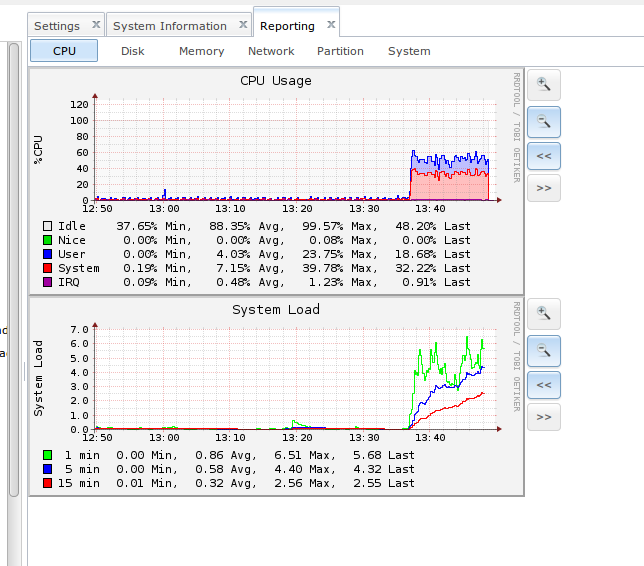The height and width of the screenshot is (566, 644).
Task: Show the Disk report
Action: click(133, 51)
